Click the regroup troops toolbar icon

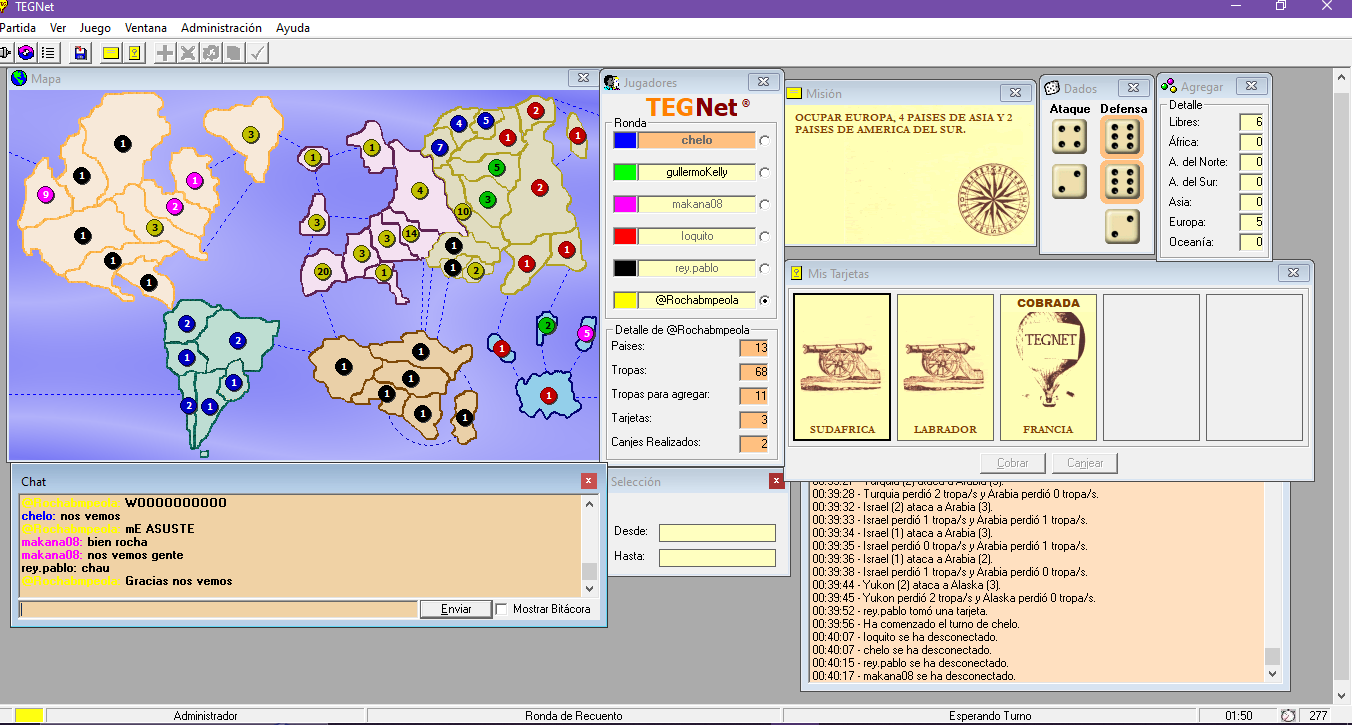pos(211,52)
